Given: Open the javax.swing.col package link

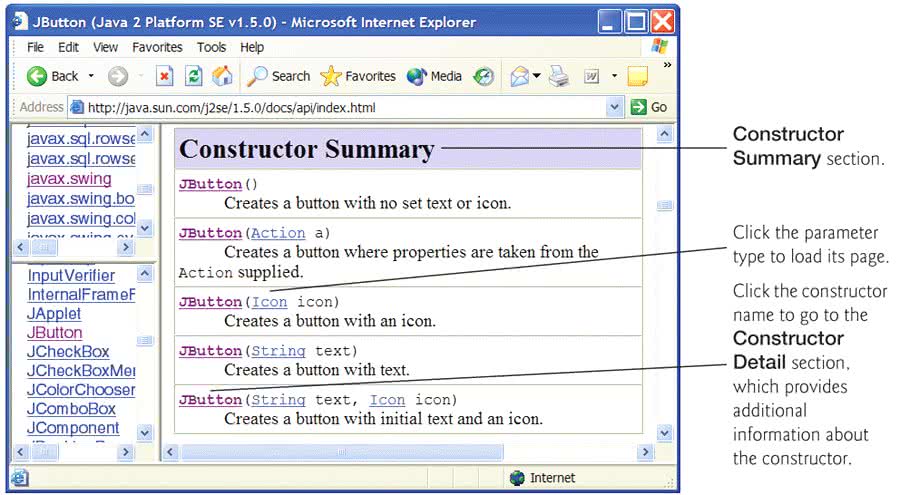Looking at the screenshot, I should (x=81, y=219).
